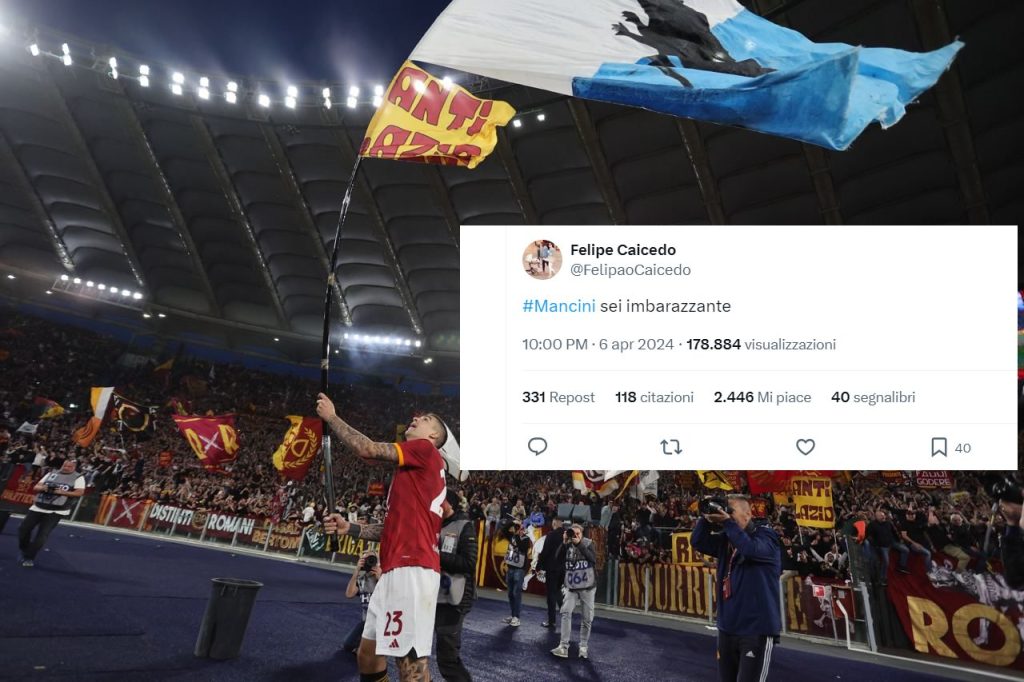The width and height of the screenshot is (1024, 682).
Task: Open the @FelipaoCaicedo handle link
Action: click(630, 270)
